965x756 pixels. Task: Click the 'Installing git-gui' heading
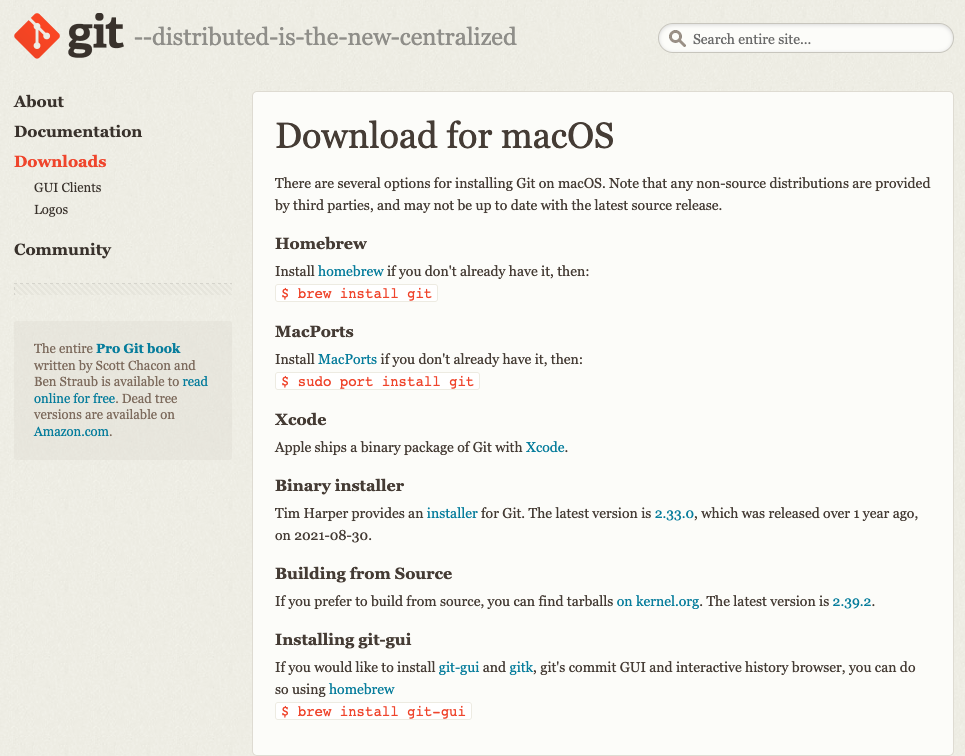[x=343, y=640]
